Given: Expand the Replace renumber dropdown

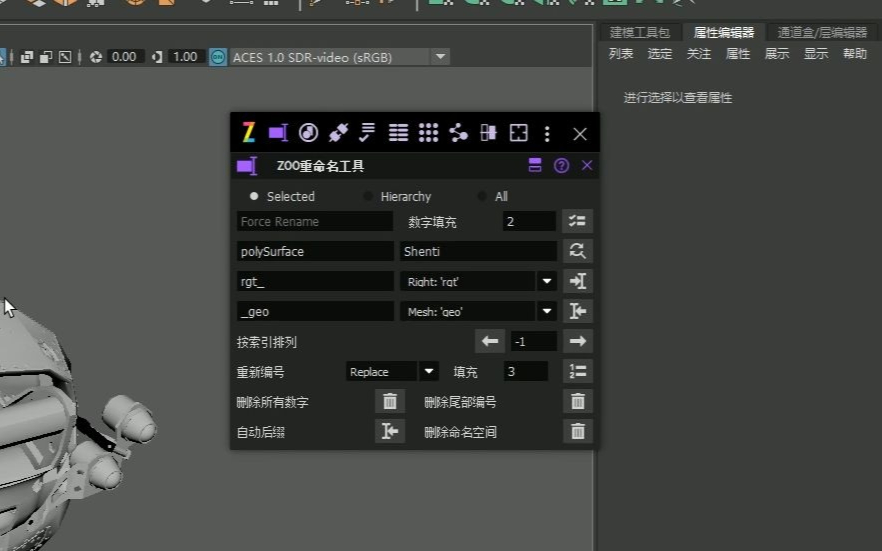Looking at the screenshot, I should [429, 371].
